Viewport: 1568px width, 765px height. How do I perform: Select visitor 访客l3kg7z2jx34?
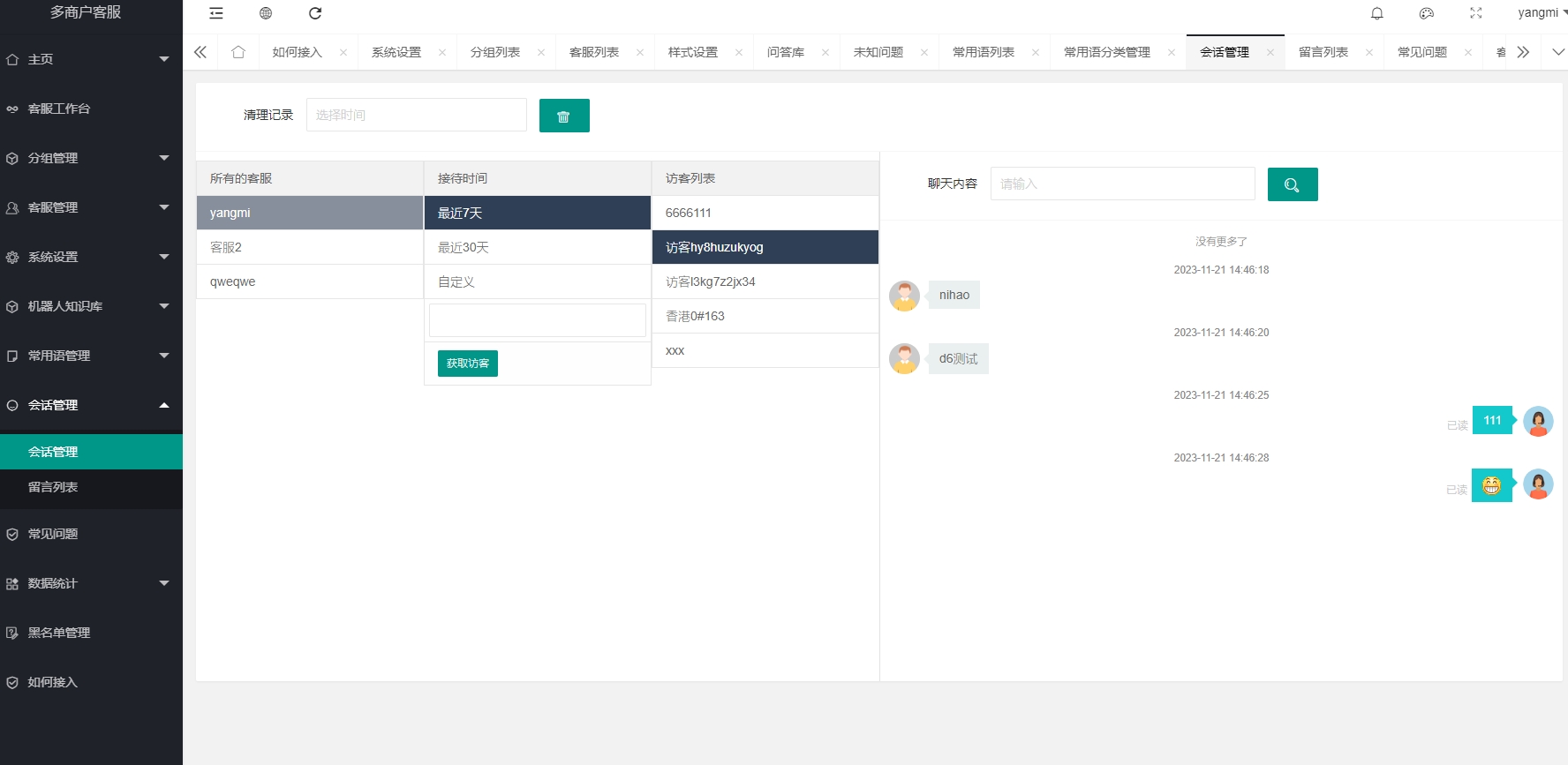coord(765,281)
